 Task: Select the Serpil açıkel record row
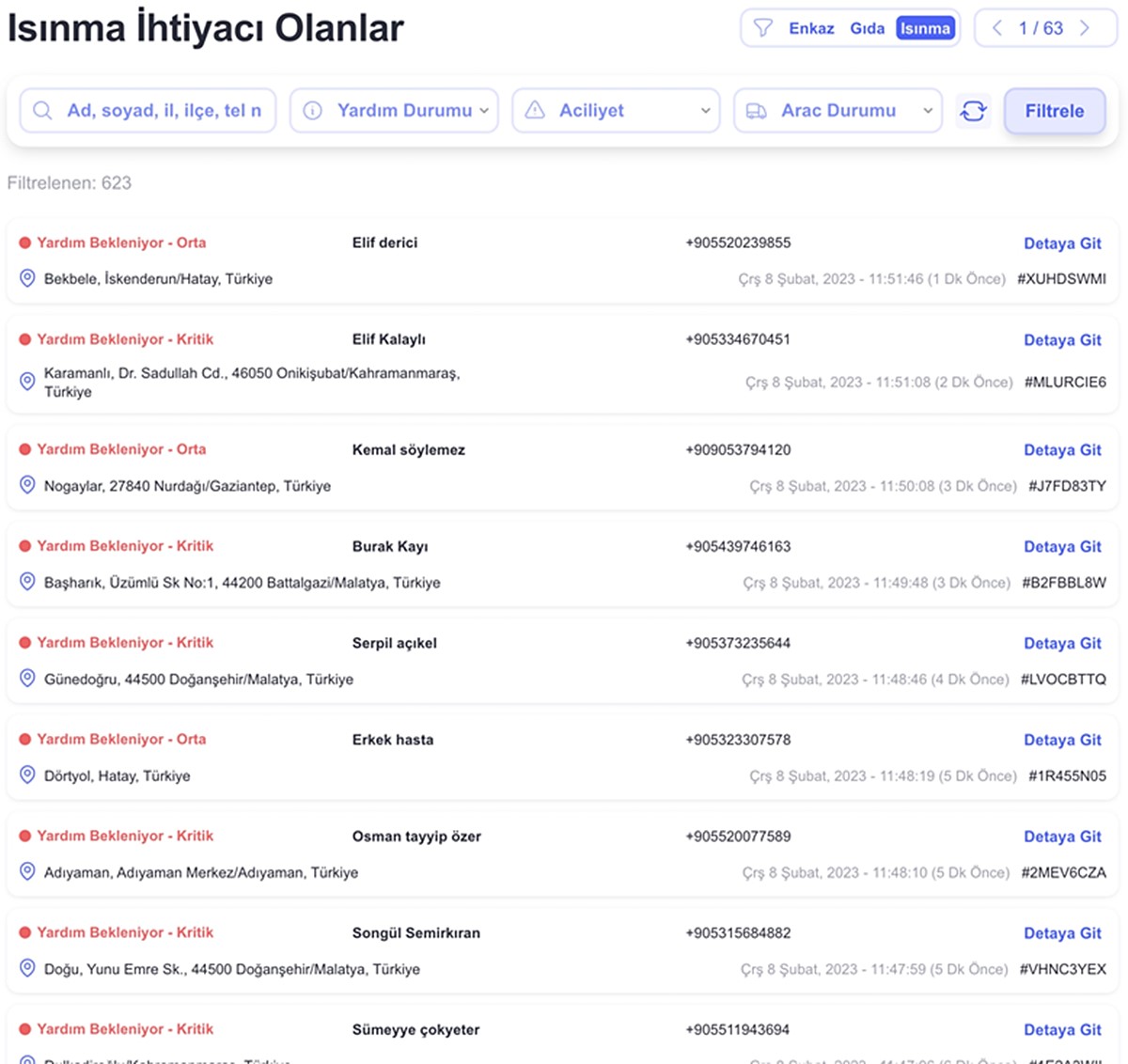tap(562, 661)
